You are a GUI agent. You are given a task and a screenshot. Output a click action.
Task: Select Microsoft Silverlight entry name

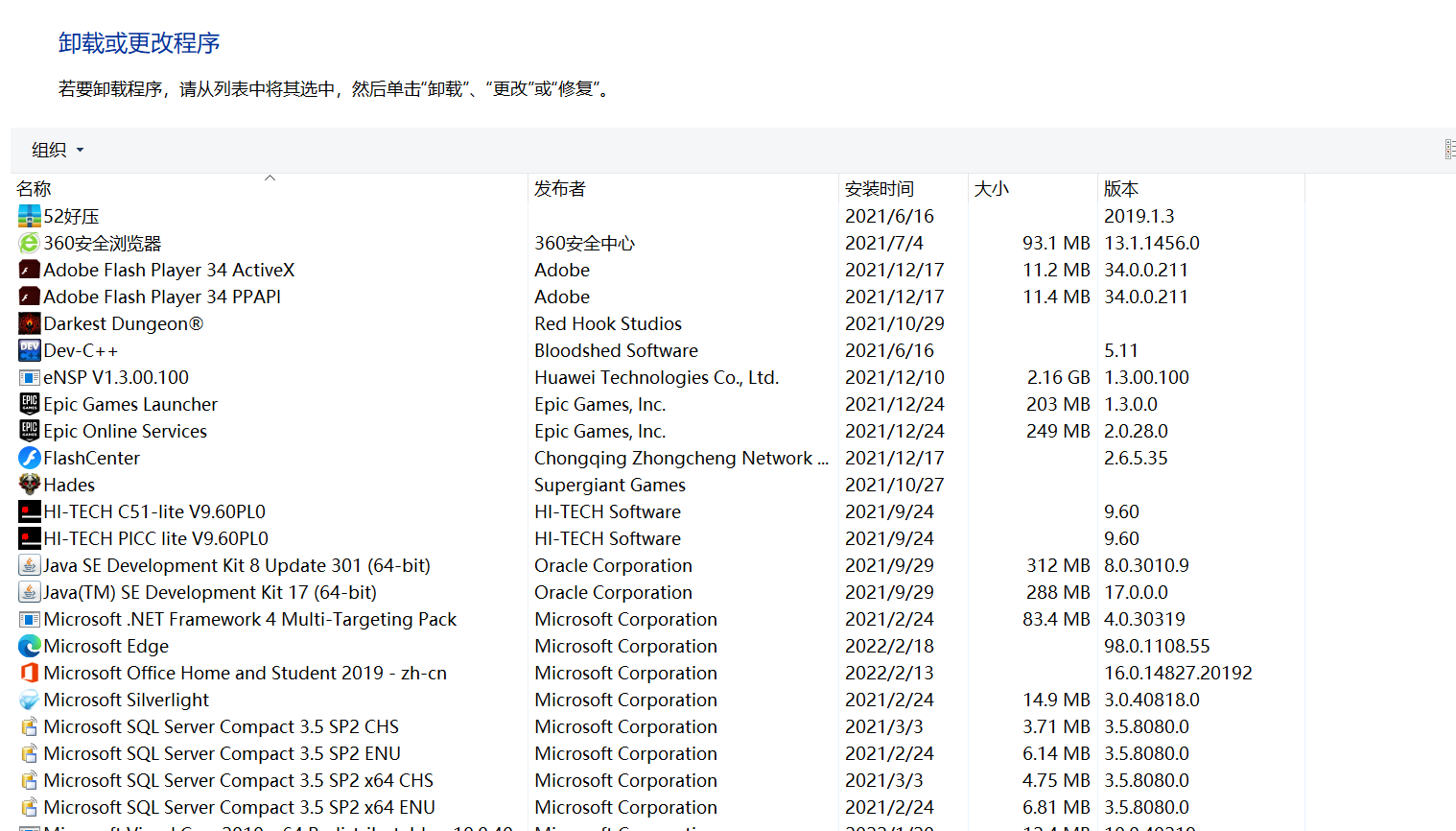(x=126, y=700)
